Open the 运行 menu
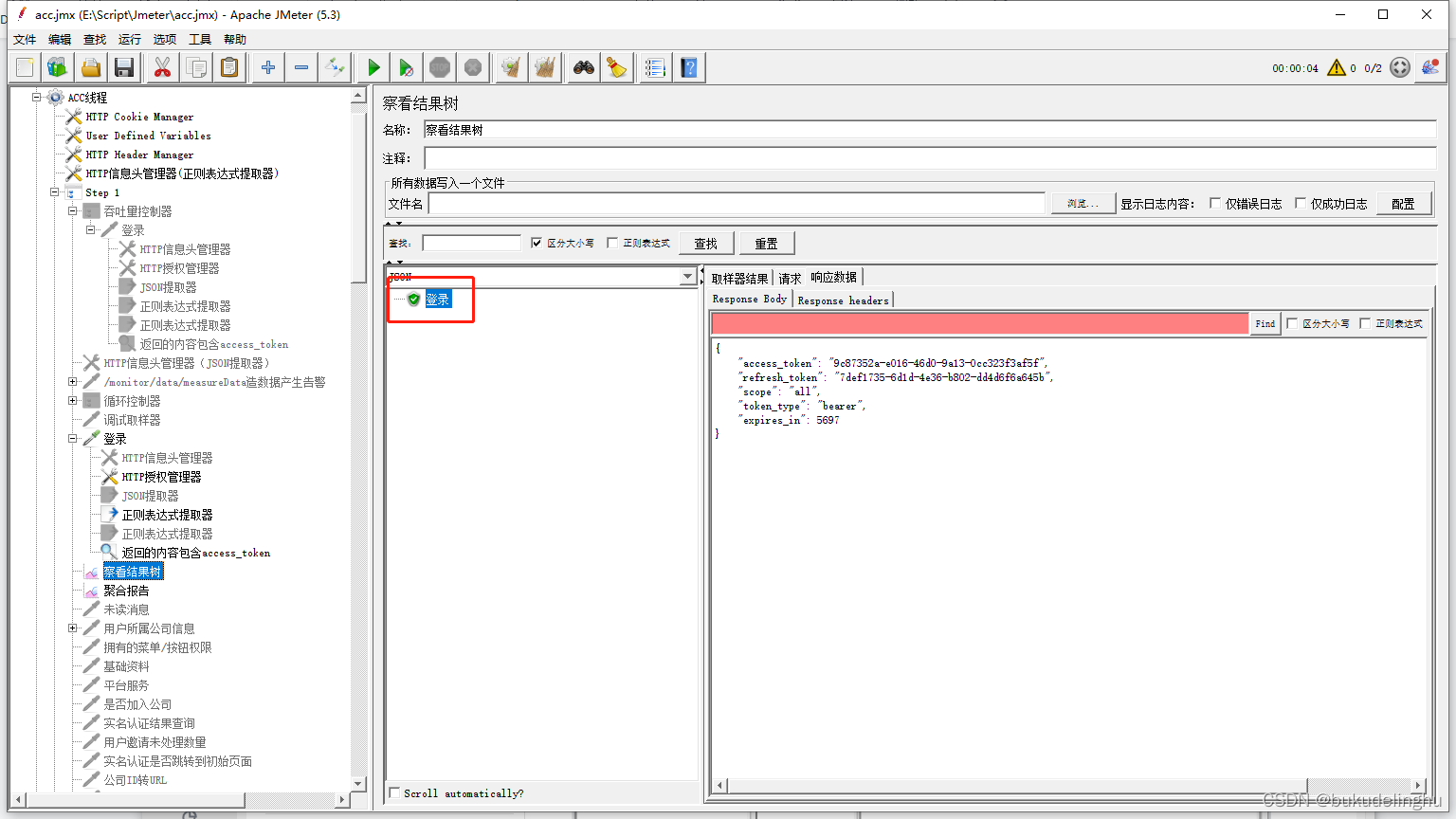 (130, 39)
